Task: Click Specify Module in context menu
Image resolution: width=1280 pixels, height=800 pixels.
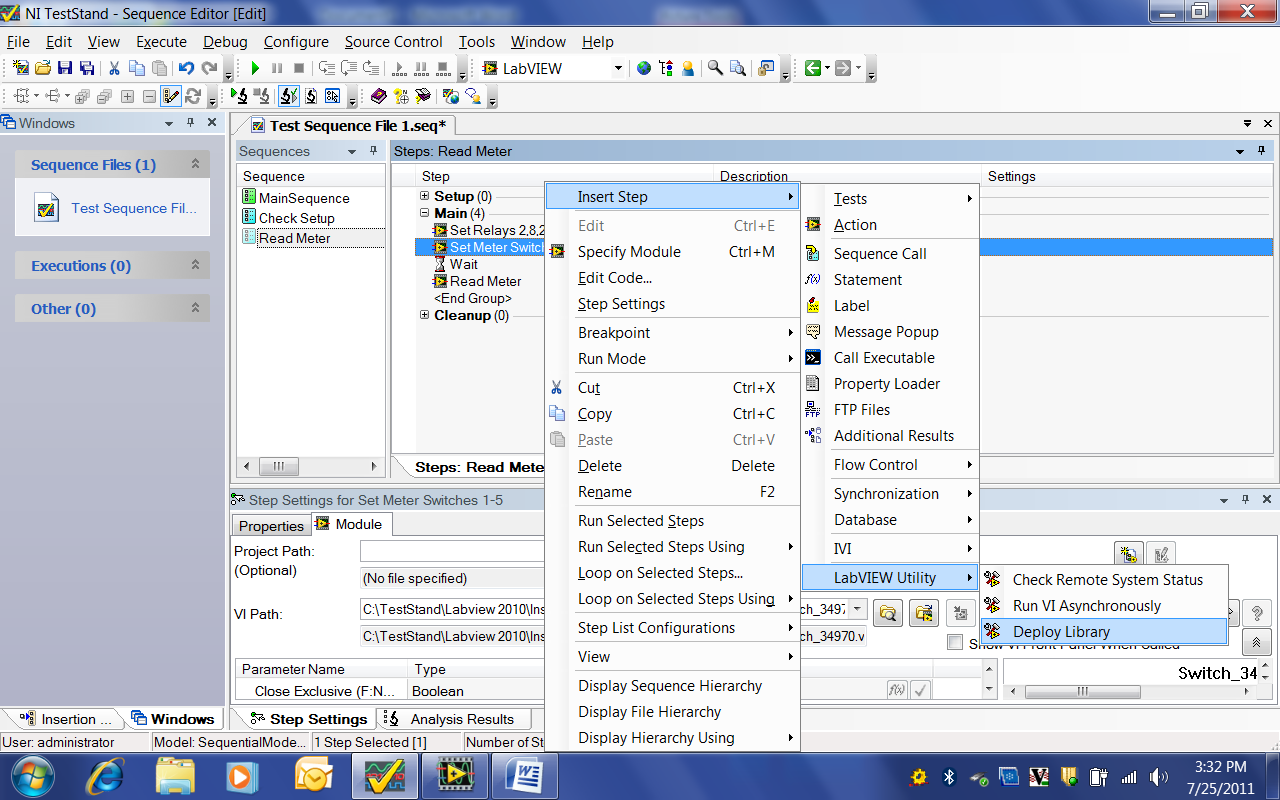Action: tap(672, 252)
